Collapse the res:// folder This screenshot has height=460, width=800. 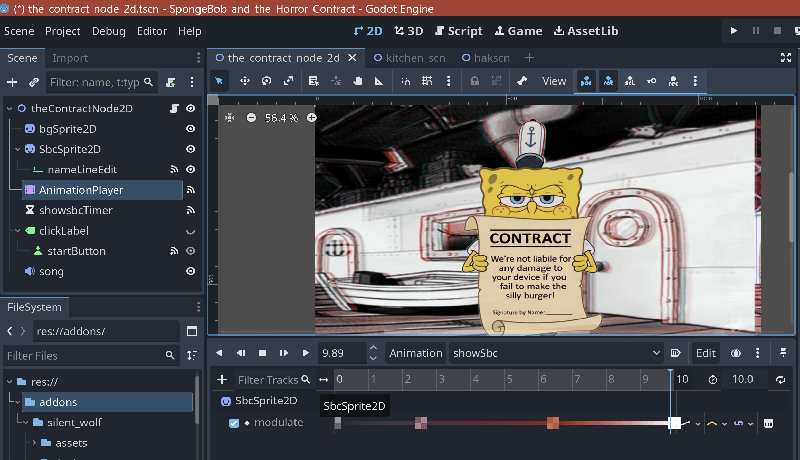[x=9, y=381]
